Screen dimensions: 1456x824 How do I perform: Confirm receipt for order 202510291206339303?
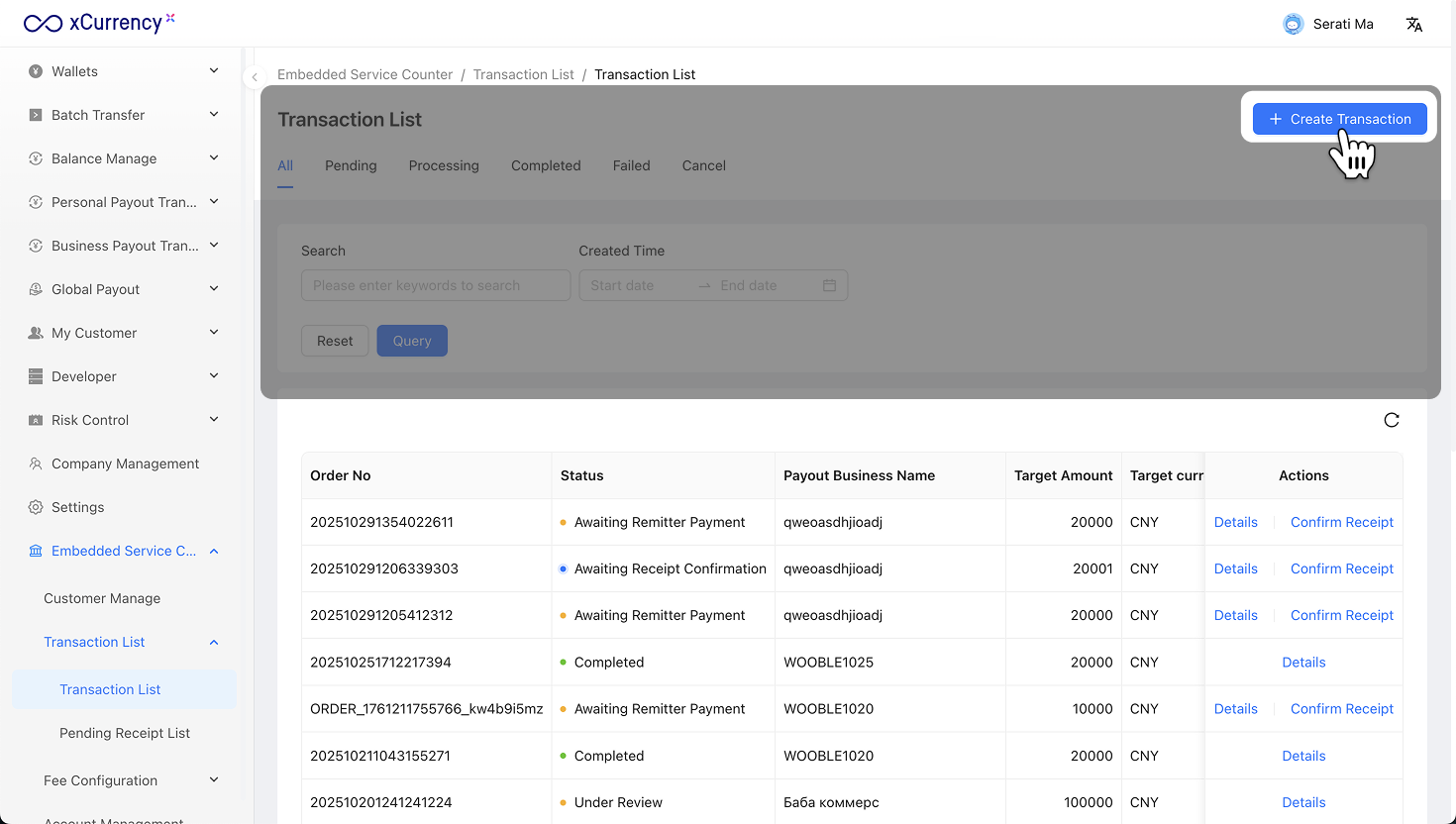(x=1341, y=568)
